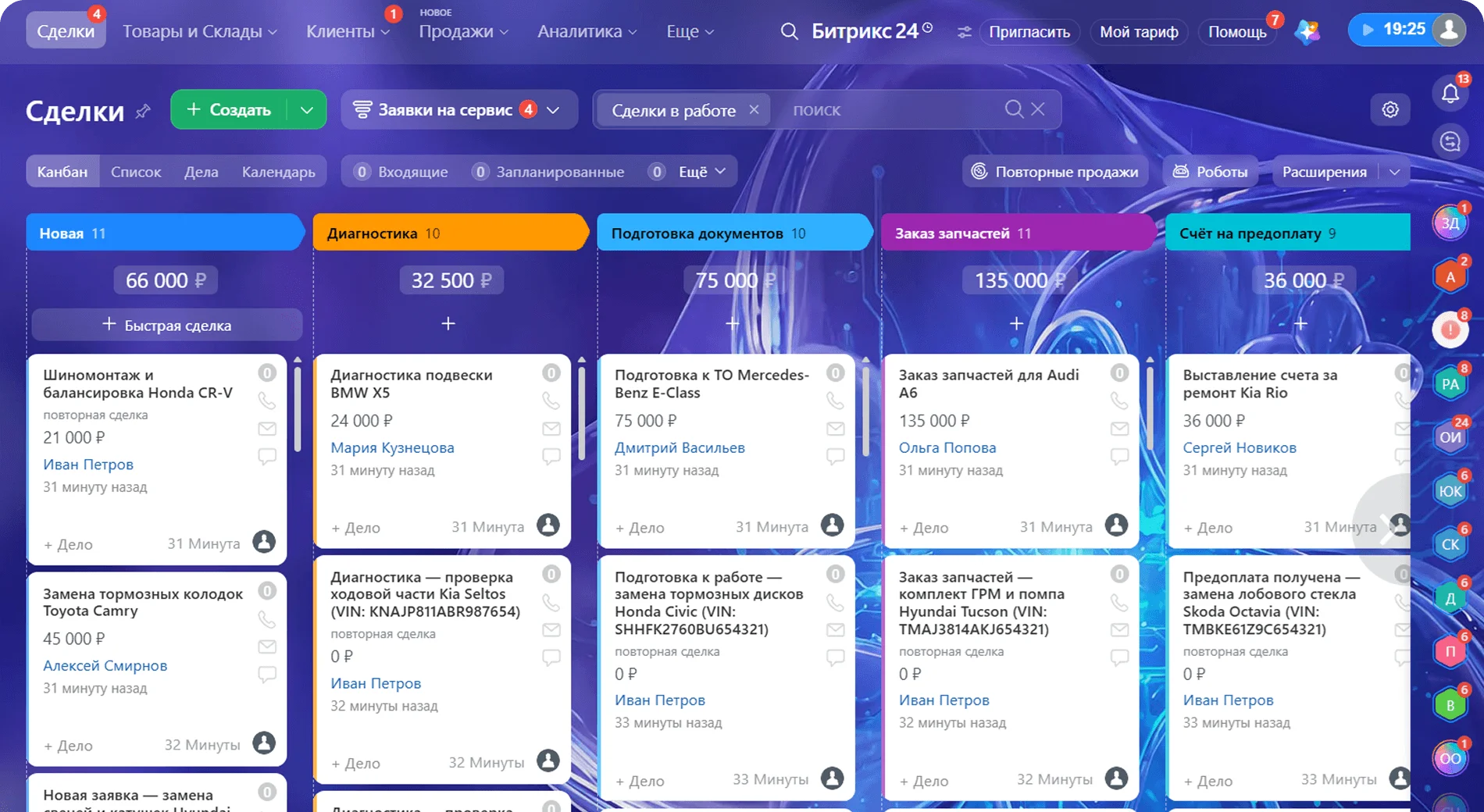Expand the Создать button dropdown arrow
1484x812 pixels.
[x=307, y=110]
